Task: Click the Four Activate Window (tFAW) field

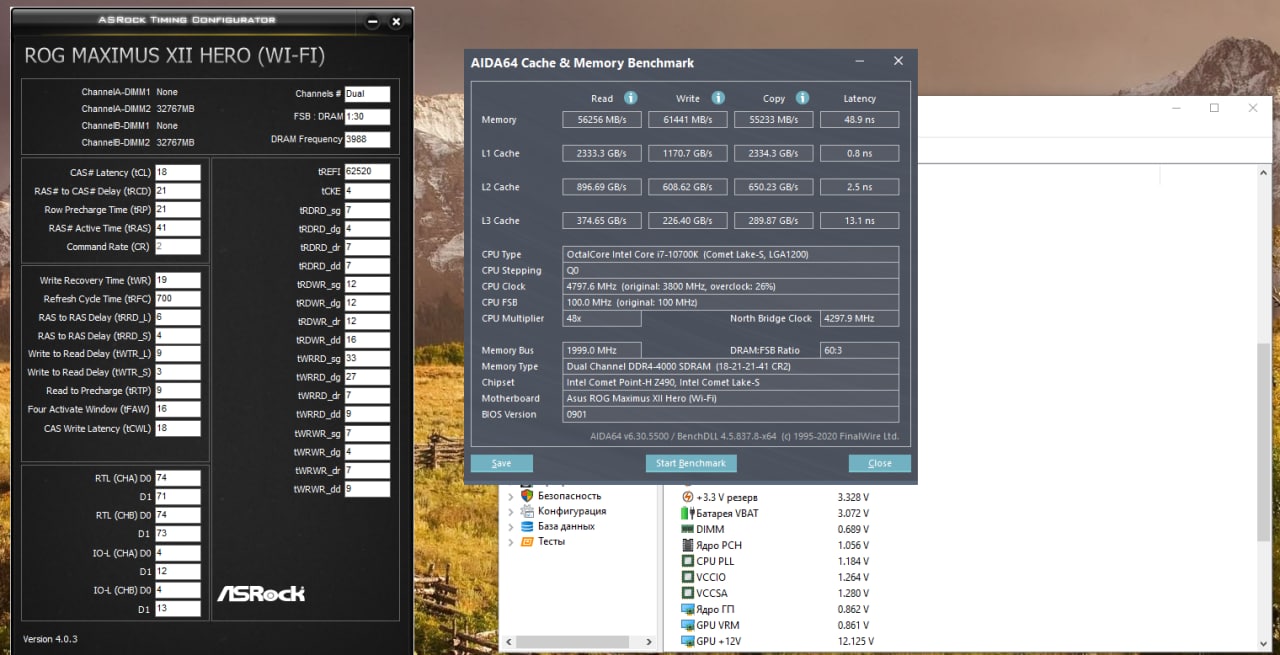Action: coord(178,409)
